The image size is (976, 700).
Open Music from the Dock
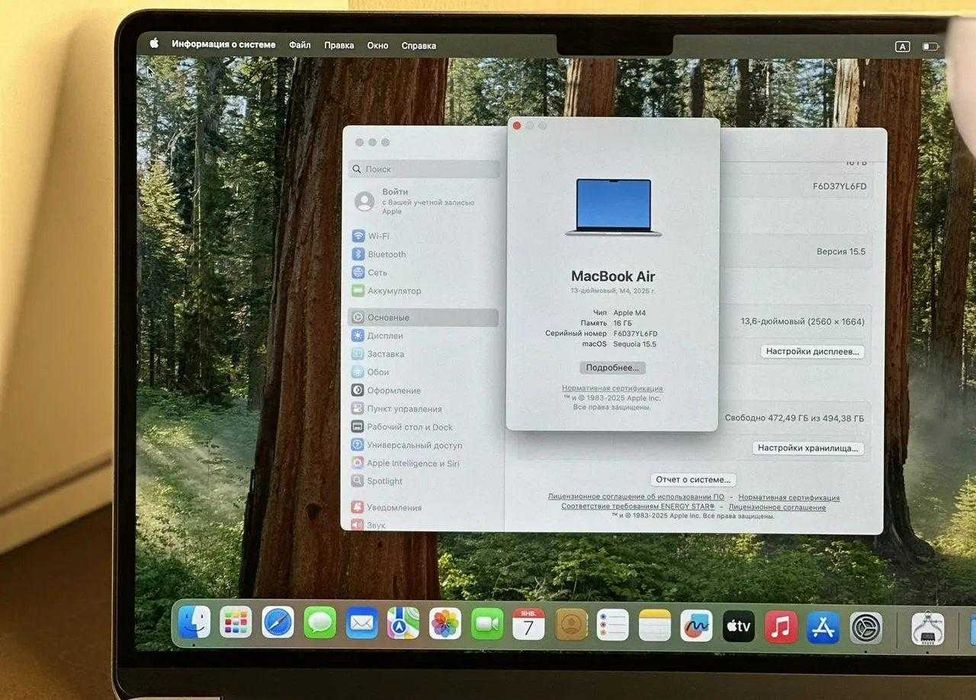point(781,628)
